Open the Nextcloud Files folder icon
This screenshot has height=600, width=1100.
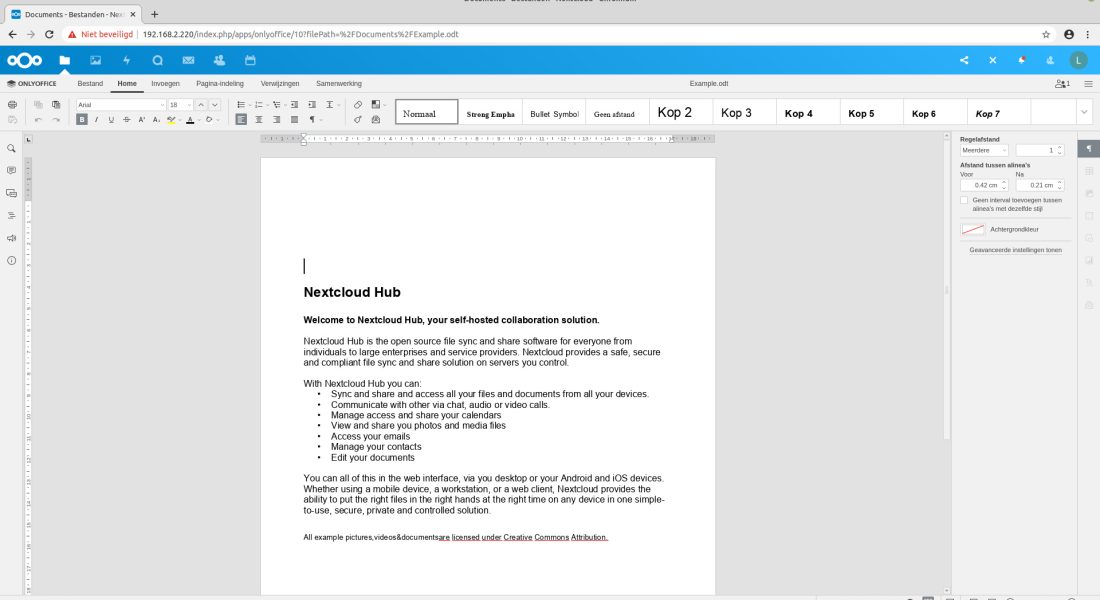(65, 60)
